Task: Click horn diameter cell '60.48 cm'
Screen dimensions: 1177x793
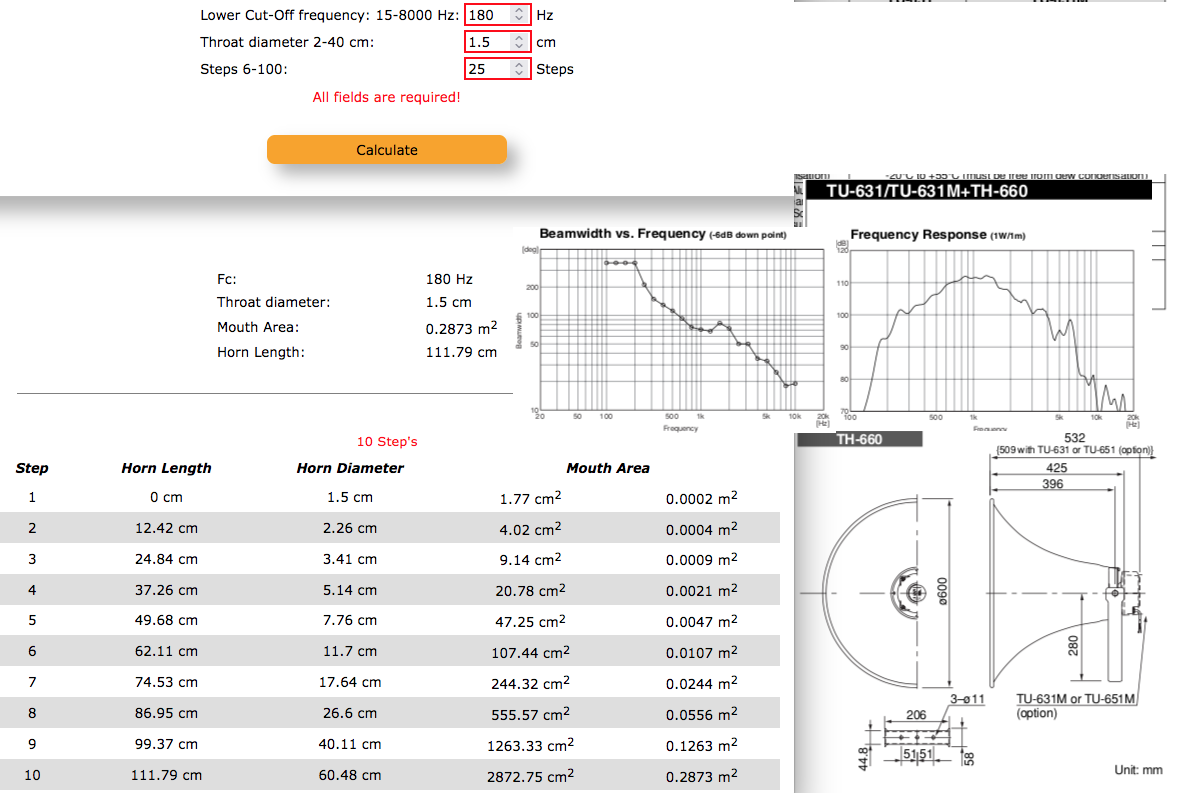Action: click(x=350, y=775)
